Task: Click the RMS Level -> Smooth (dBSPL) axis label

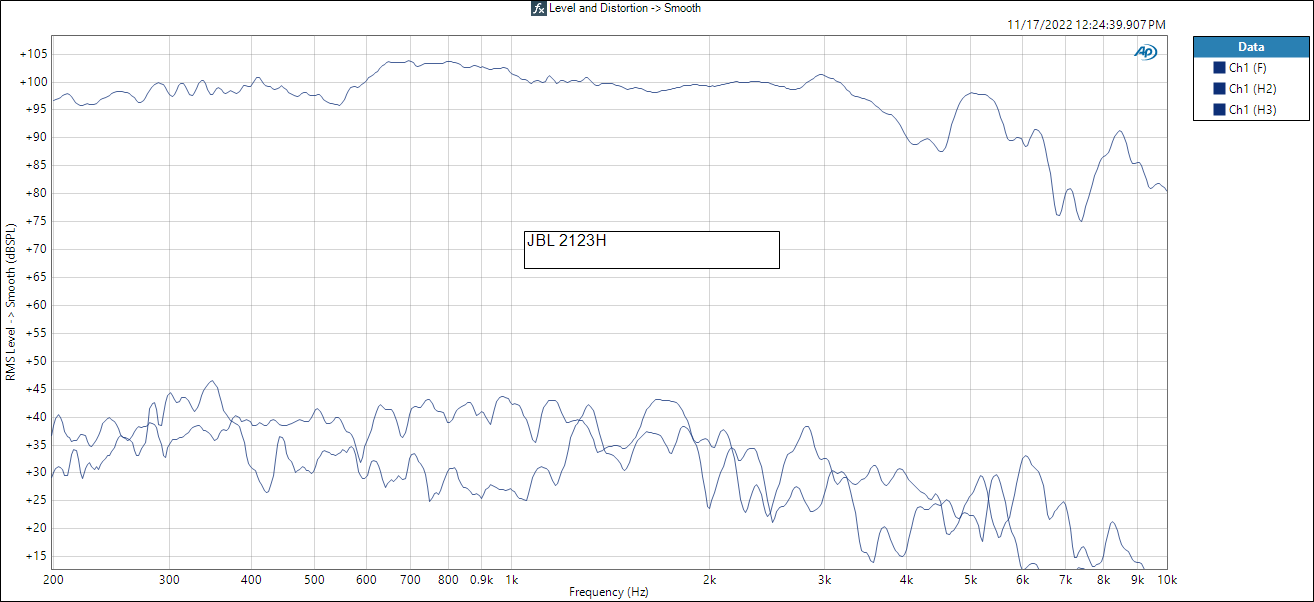Action: point(11,301)
